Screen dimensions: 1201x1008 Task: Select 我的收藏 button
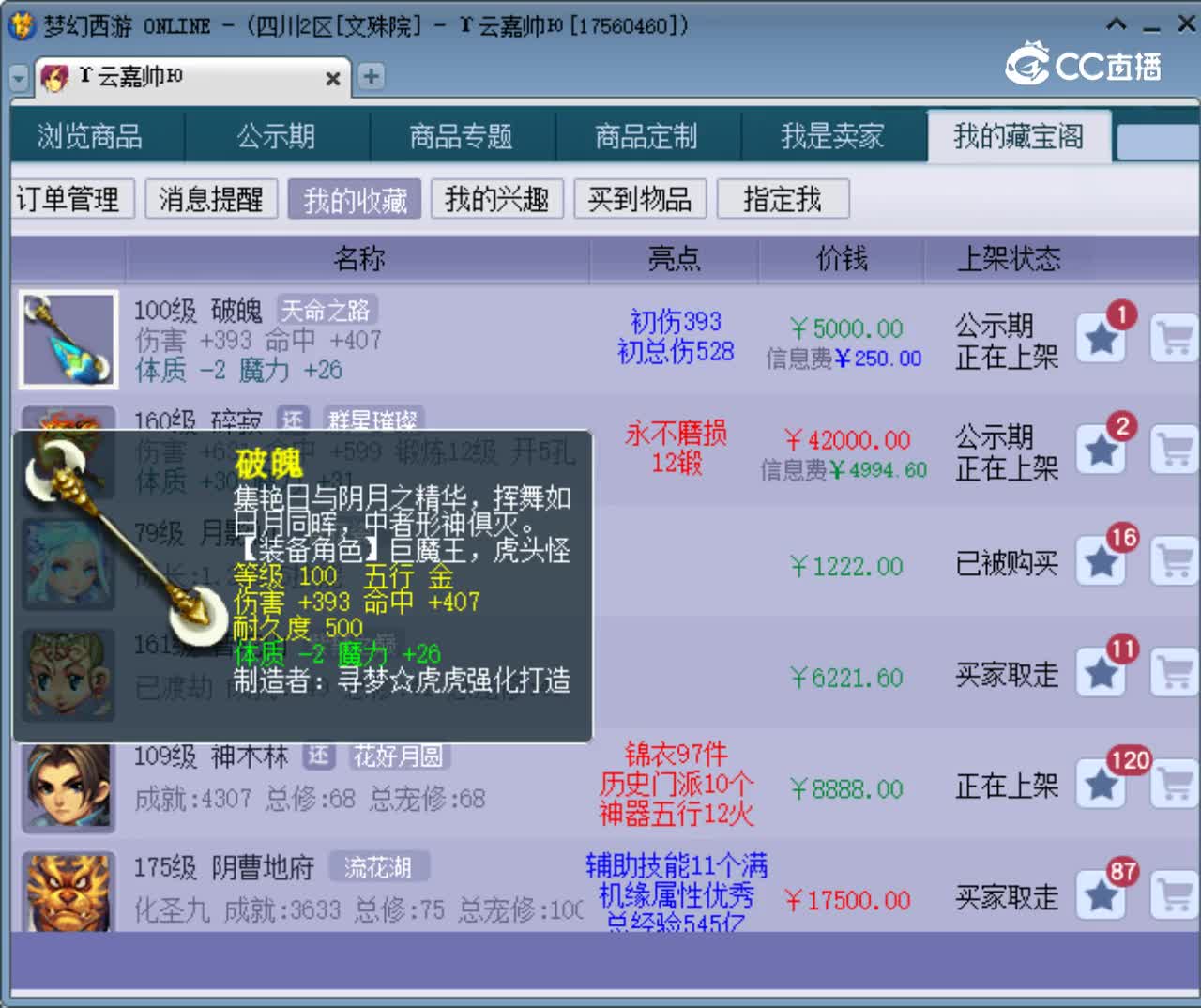[355, 199]
